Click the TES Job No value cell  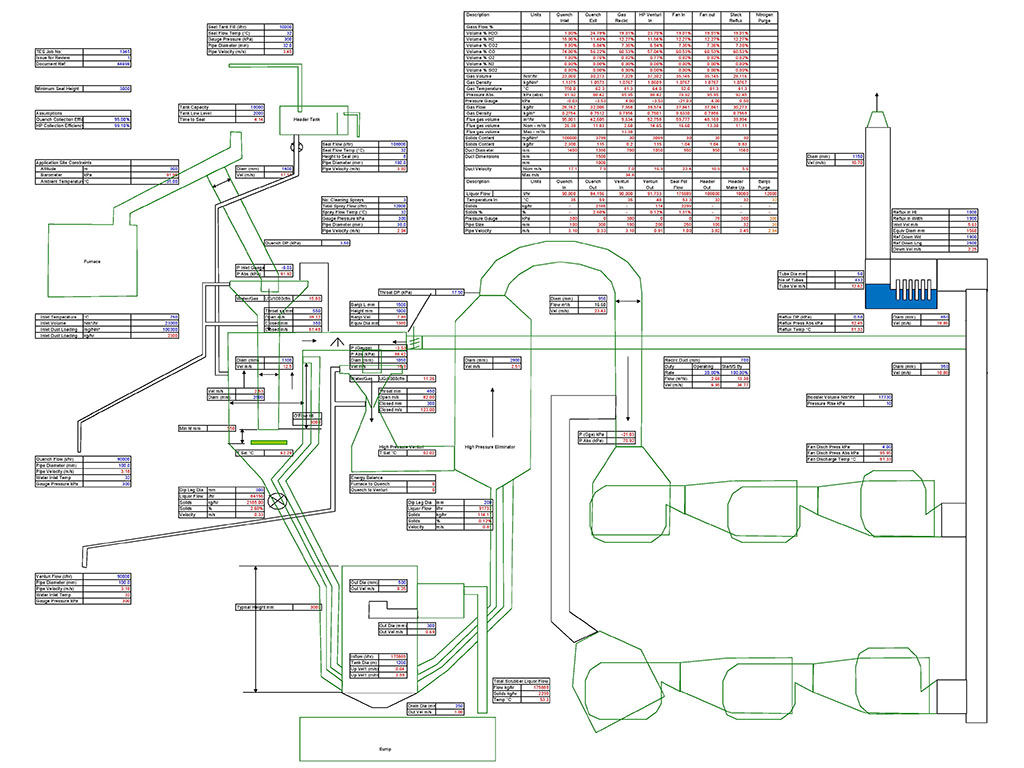(119, 50)
